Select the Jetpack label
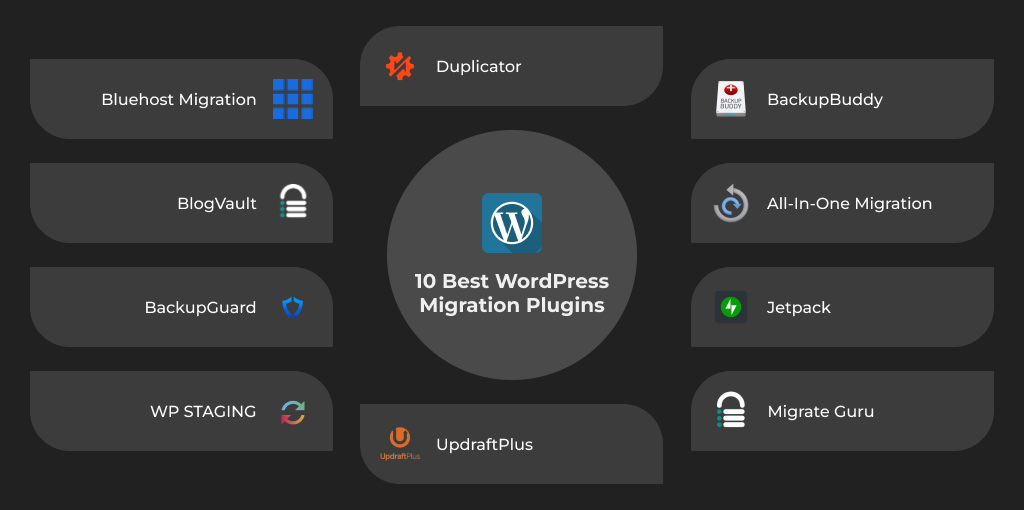Screen dimensions: 1024x510 point(799,308)
